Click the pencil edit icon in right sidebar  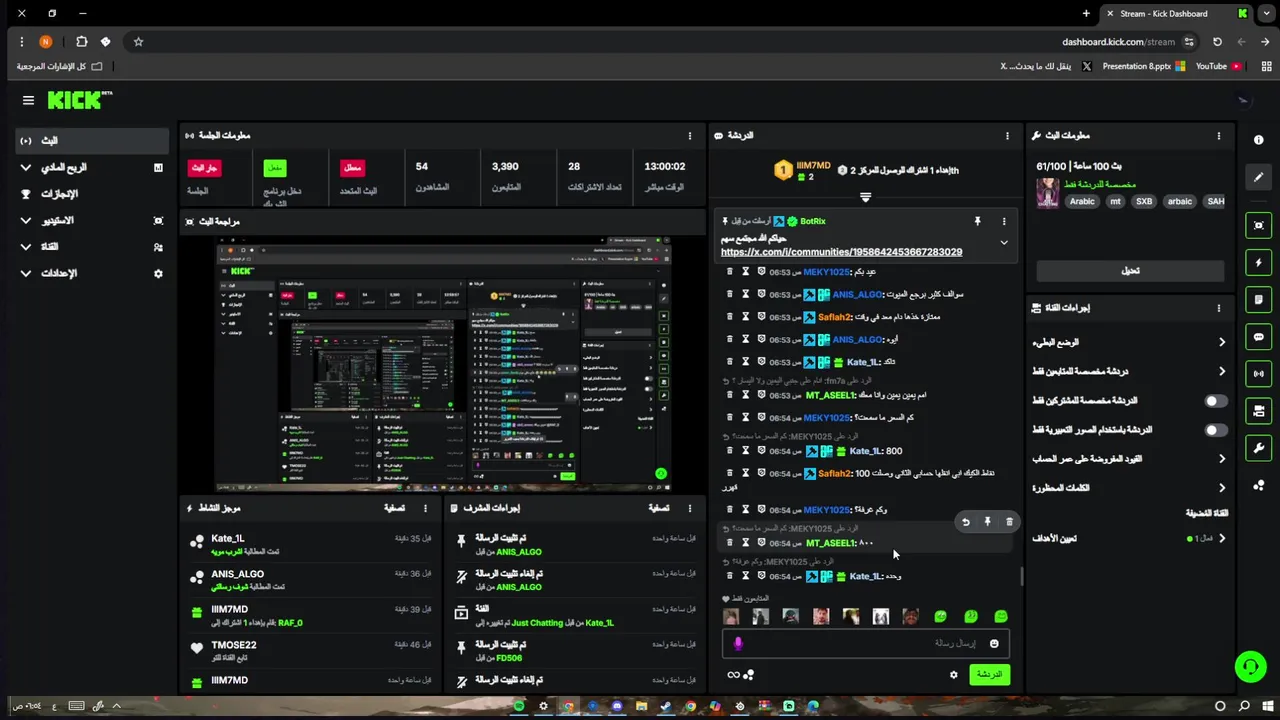tap(1259, 177)
